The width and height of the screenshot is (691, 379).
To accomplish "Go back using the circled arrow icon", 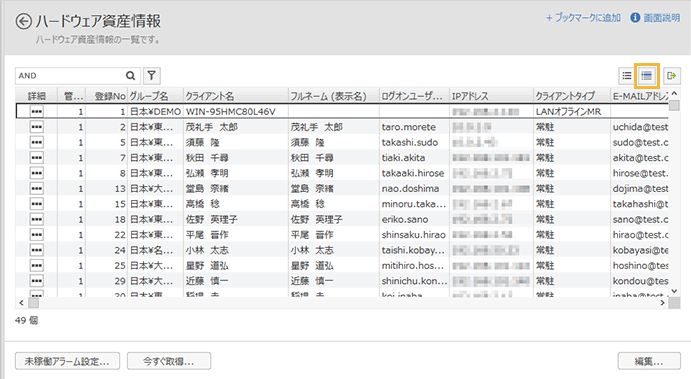I will click(x=24, y=21).
